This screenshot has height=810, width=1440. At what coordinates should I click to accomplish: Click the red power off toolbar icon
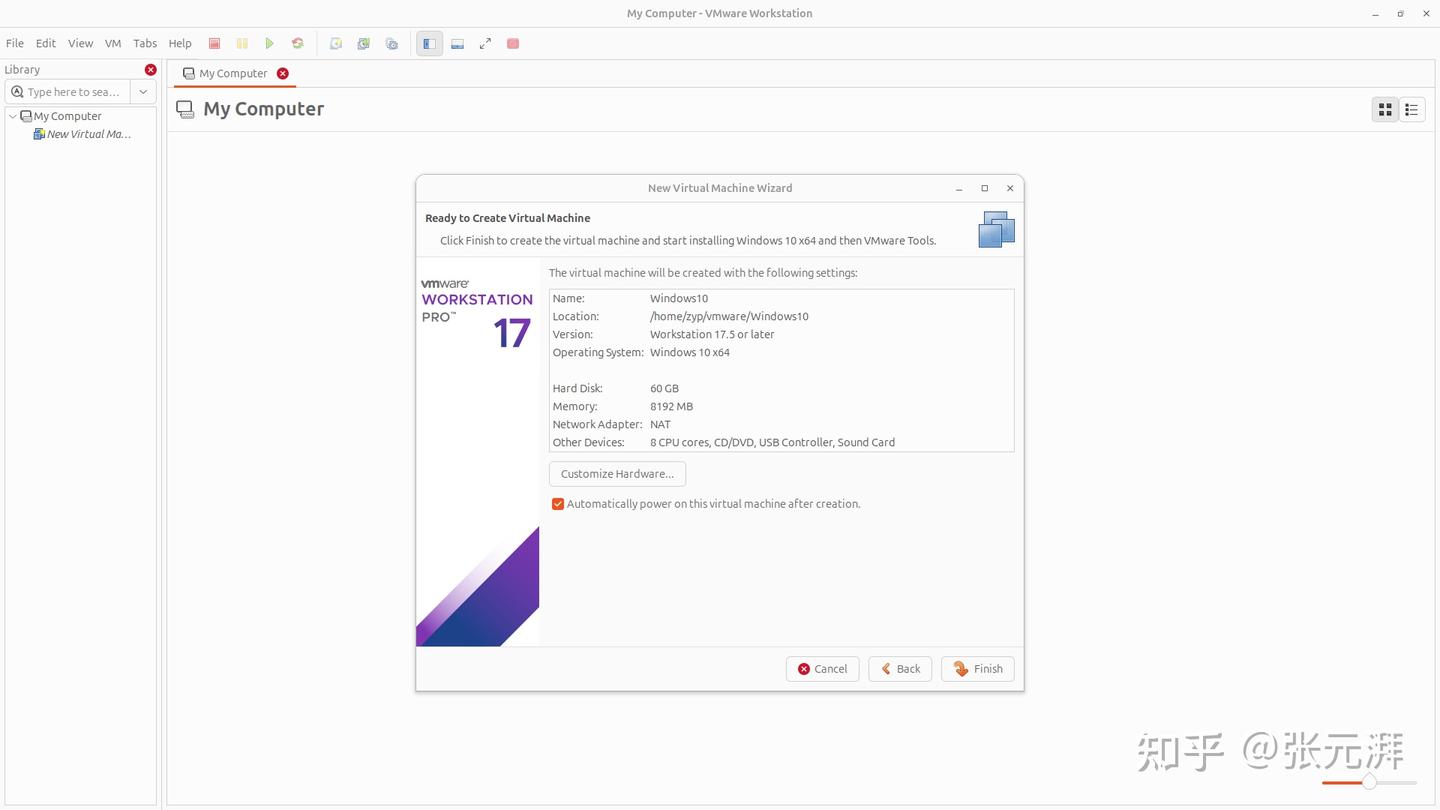(214, 44)
